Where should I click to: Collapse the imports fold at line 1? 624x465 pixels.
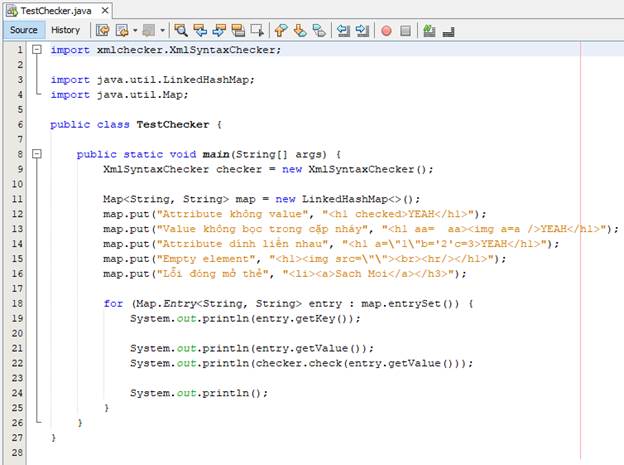point(37,50)
